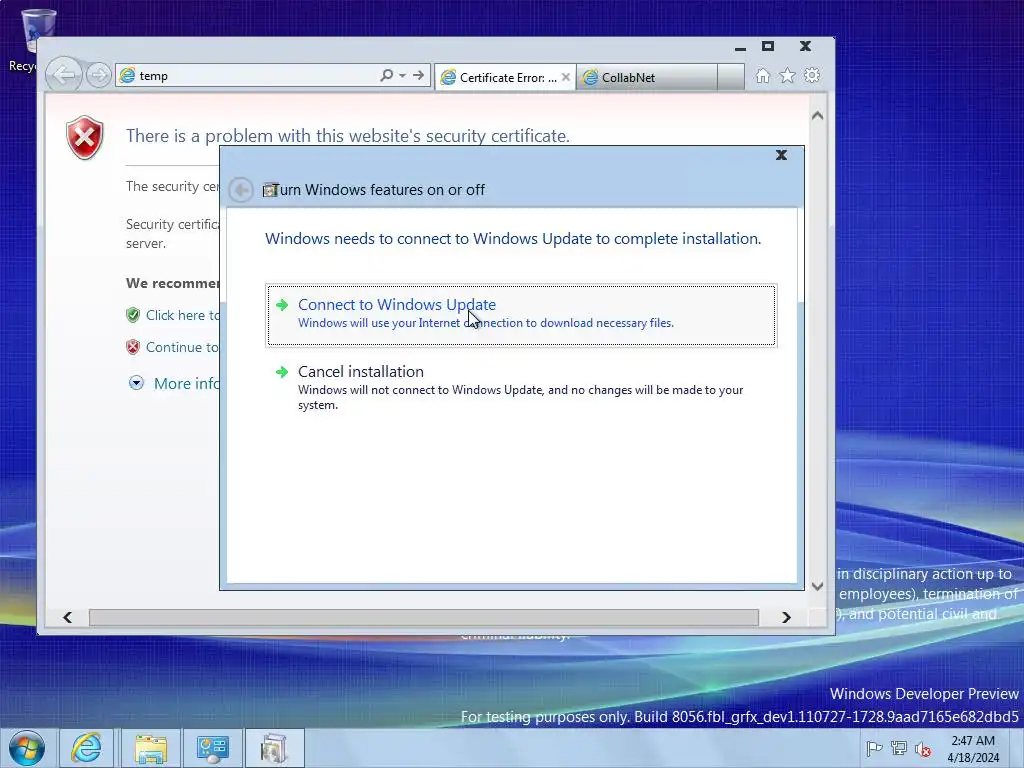
Task: Click green arrow beside Connect to Windows Update
Action: coord(281,305)
